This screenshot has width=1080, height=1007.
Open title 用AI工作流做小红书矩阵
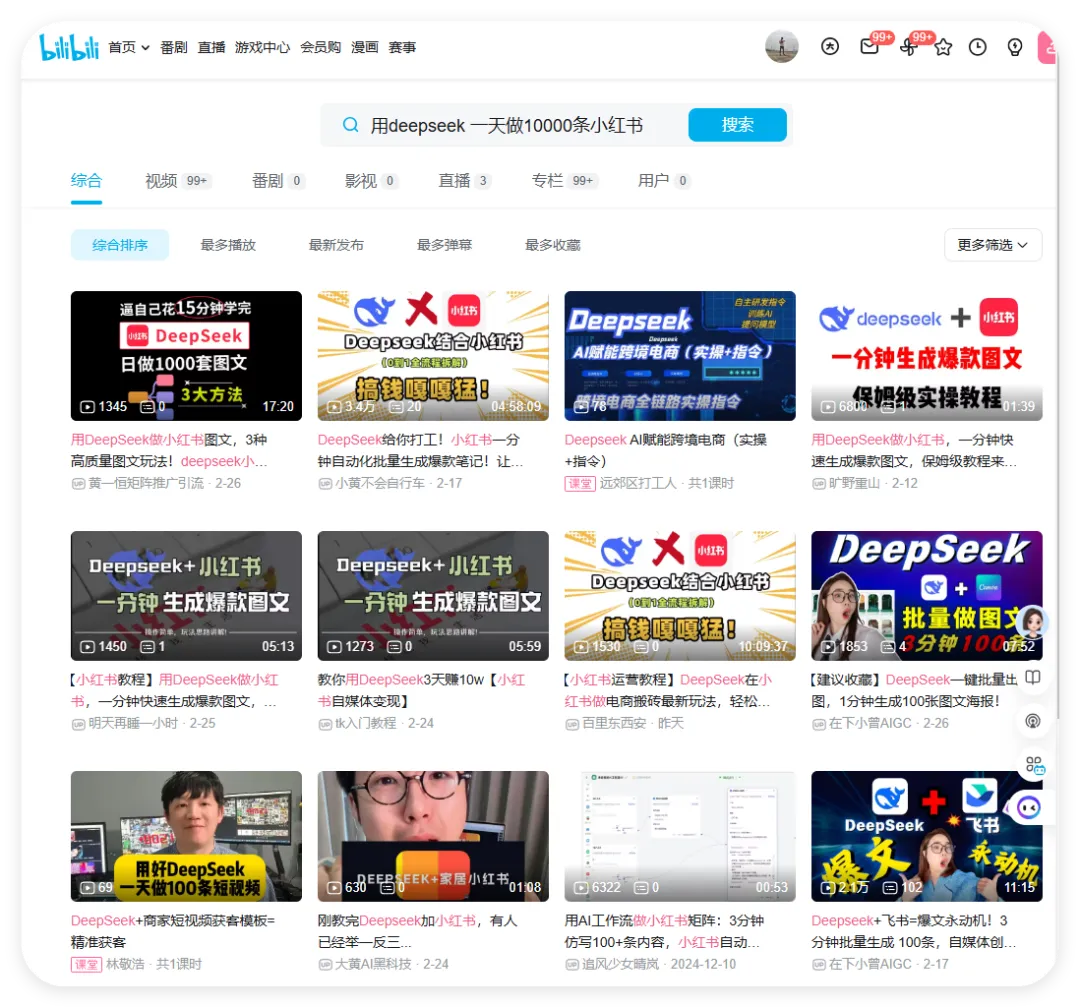[664, 931]
